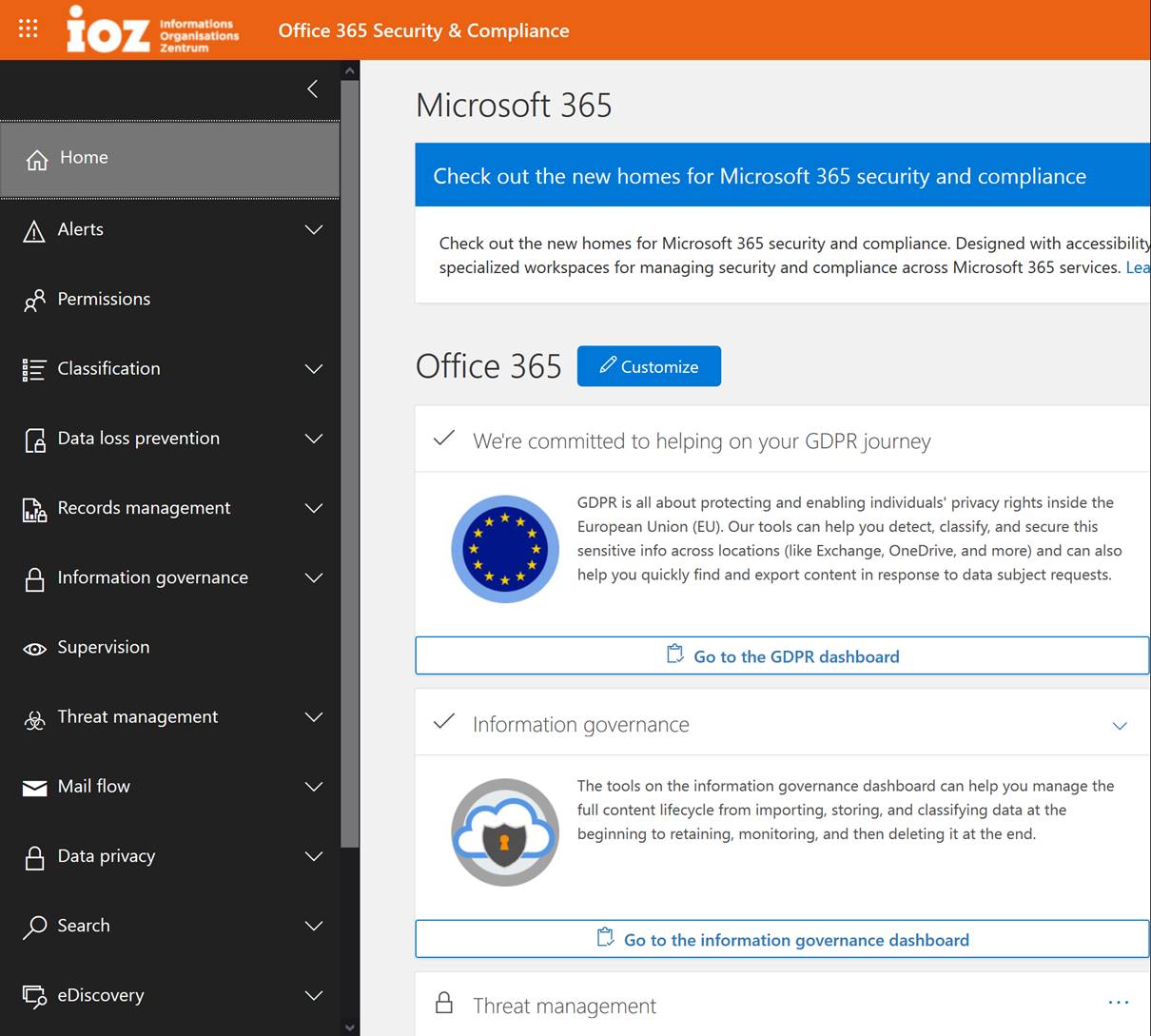Click the Learn more link in banner

(x=1138, y=267)
